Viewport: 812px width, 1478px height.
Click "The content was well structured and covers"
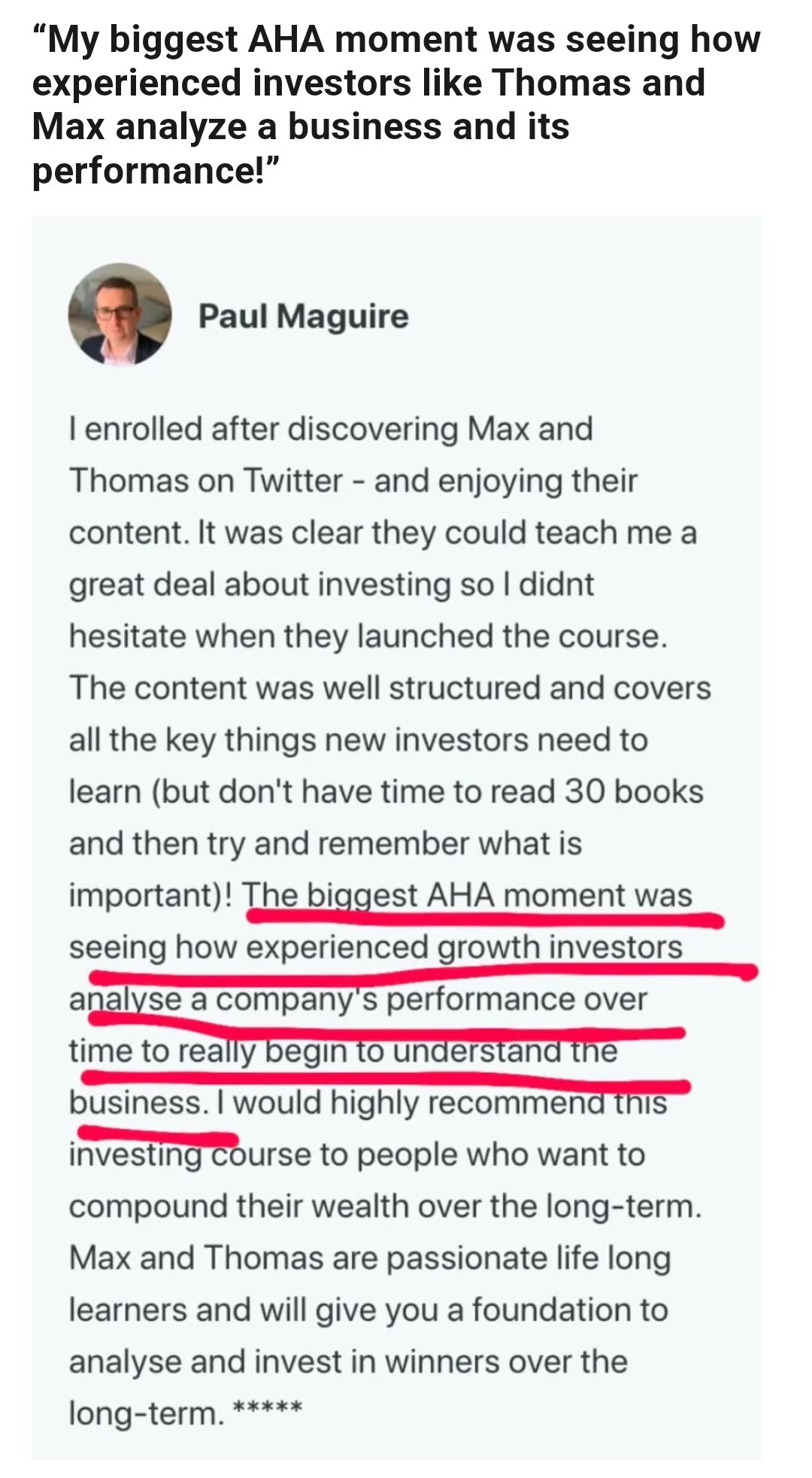tap(389, 688)
